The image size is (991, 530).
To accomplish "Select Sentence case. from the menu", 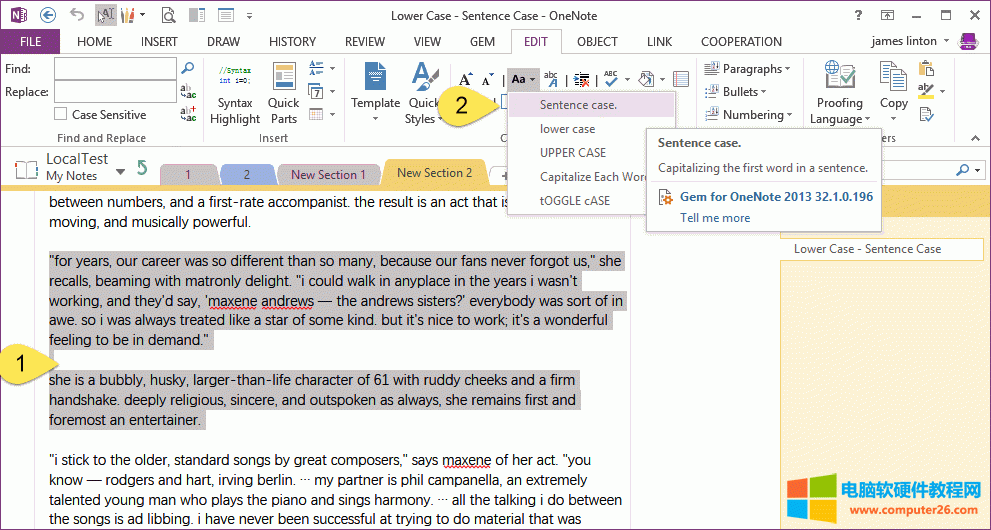I will (578, 105).
